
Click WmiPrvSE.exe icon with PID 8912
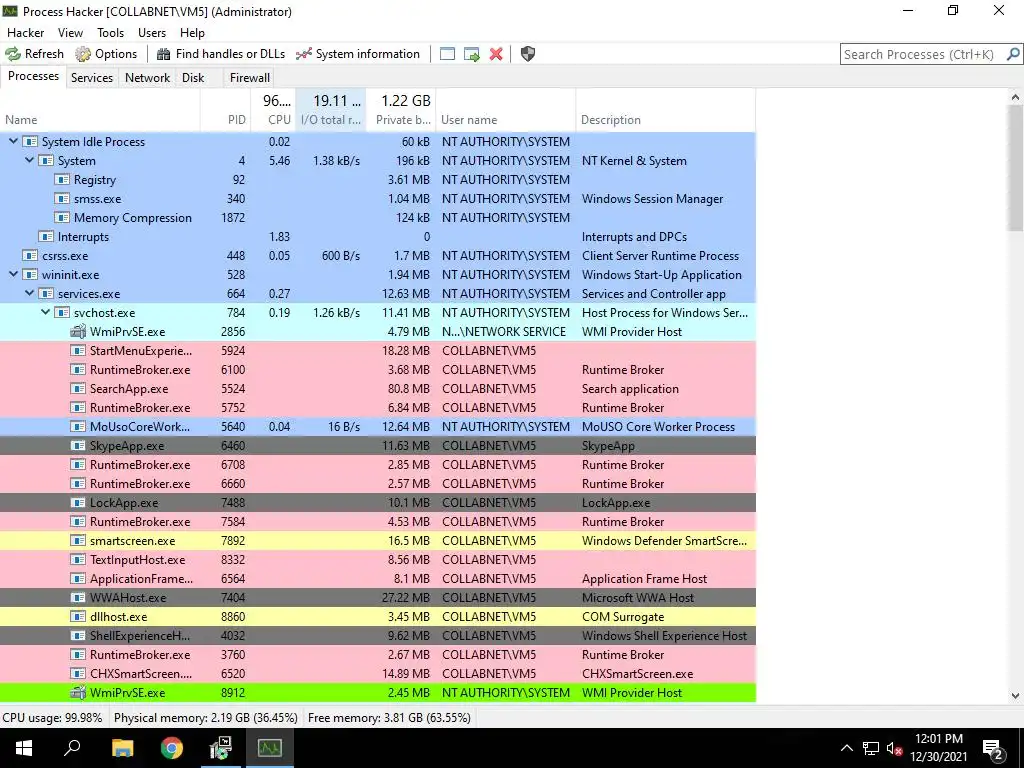coord(78,692)
